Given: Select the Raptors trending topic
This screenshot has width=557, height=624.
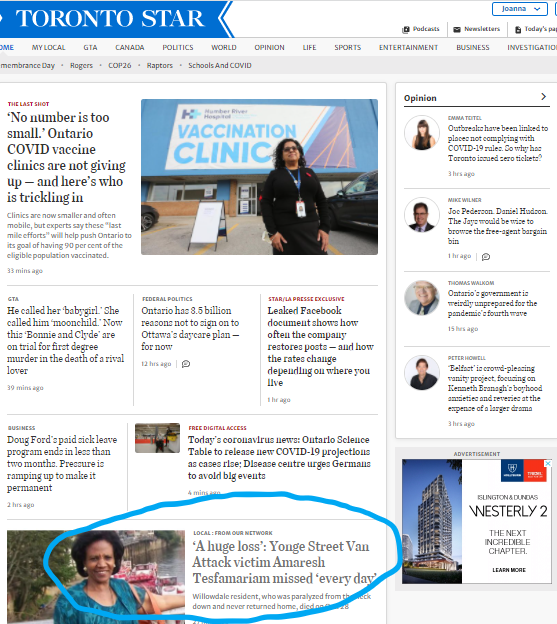Looking at the screenshot, I should (x=160, y=65).
